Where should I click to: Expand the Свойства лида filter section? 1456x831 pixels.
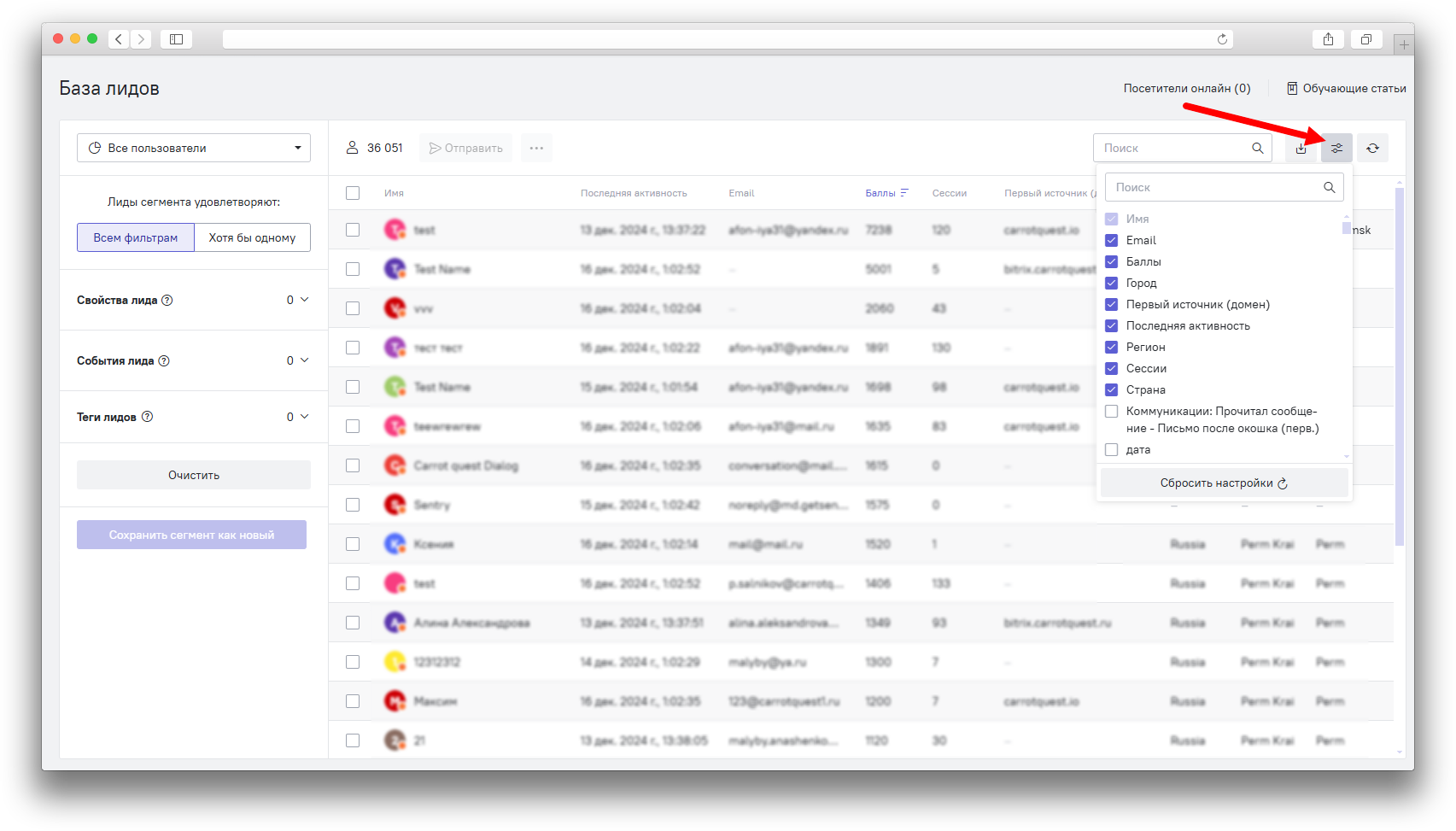pos(304,300)
